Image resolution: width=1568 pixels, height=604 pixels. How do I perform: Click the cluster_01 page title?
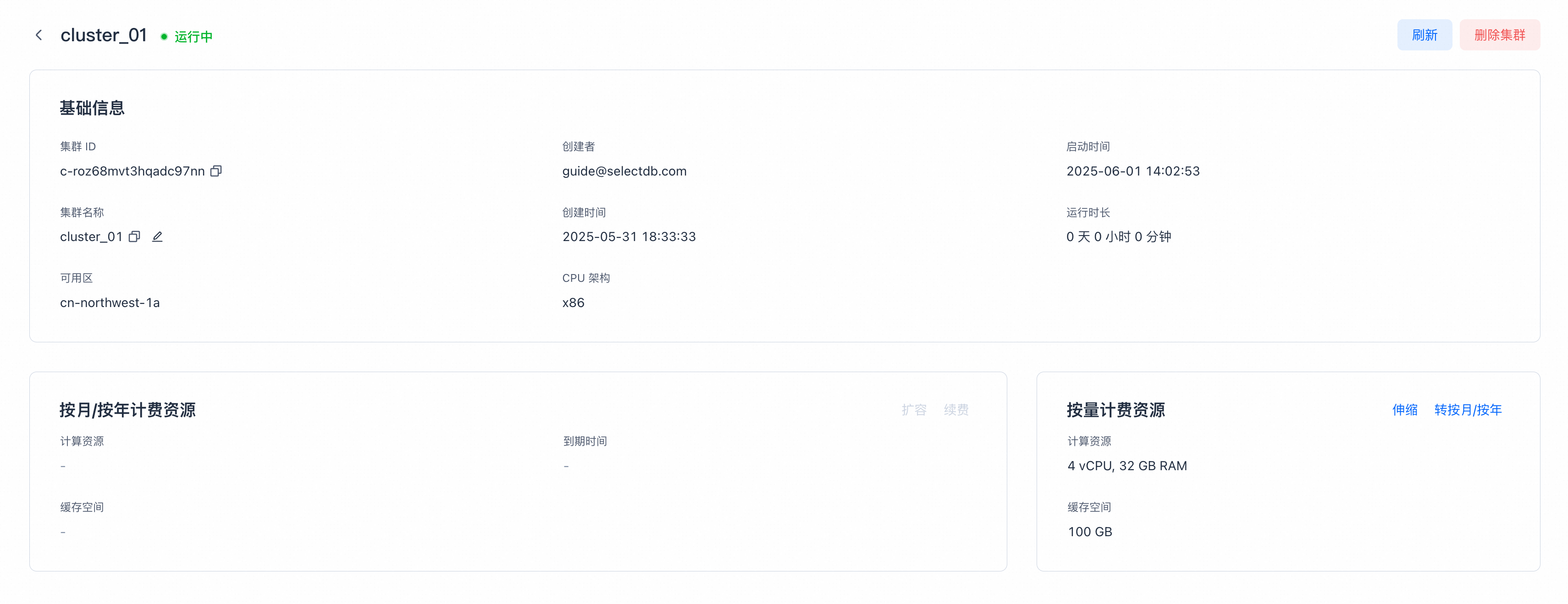tap(104, 35)
